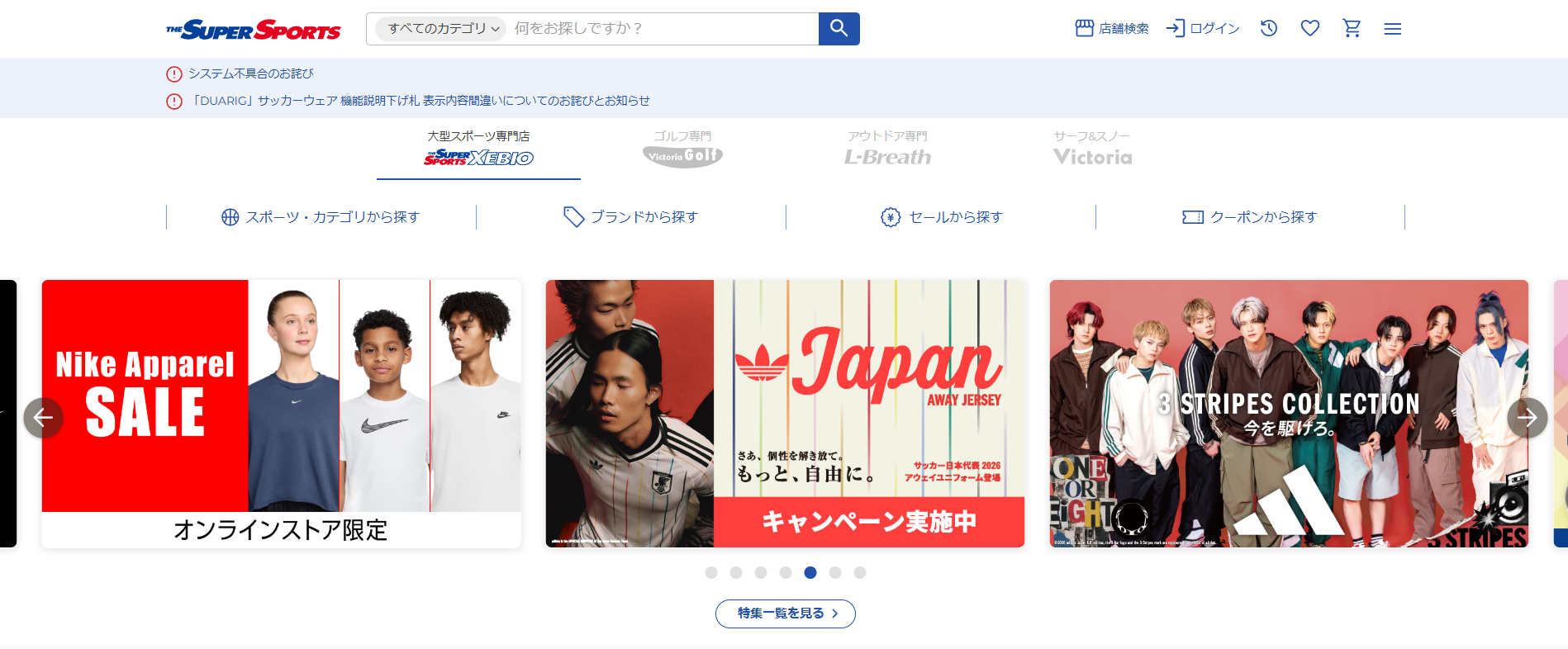Screen dimensions: 1568x649
Task: Open the browsing history clock icon
Action: 1268,29
